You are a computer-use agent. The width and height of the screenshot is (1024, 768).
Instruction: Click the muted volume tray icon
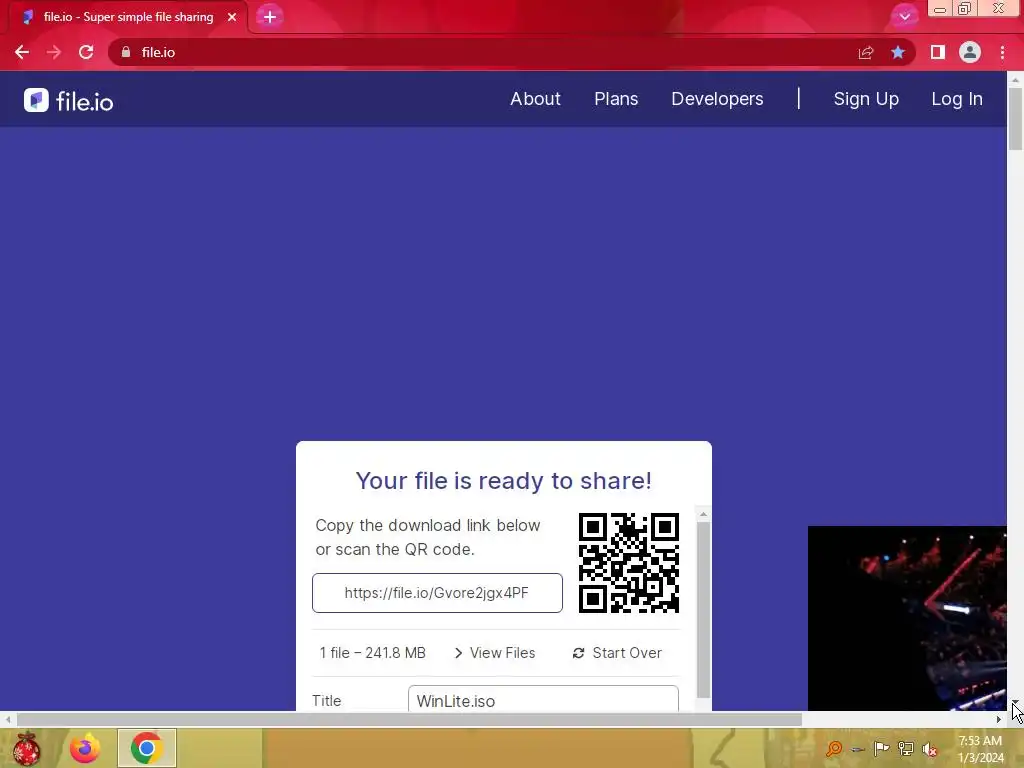click(x=930, y=749)
